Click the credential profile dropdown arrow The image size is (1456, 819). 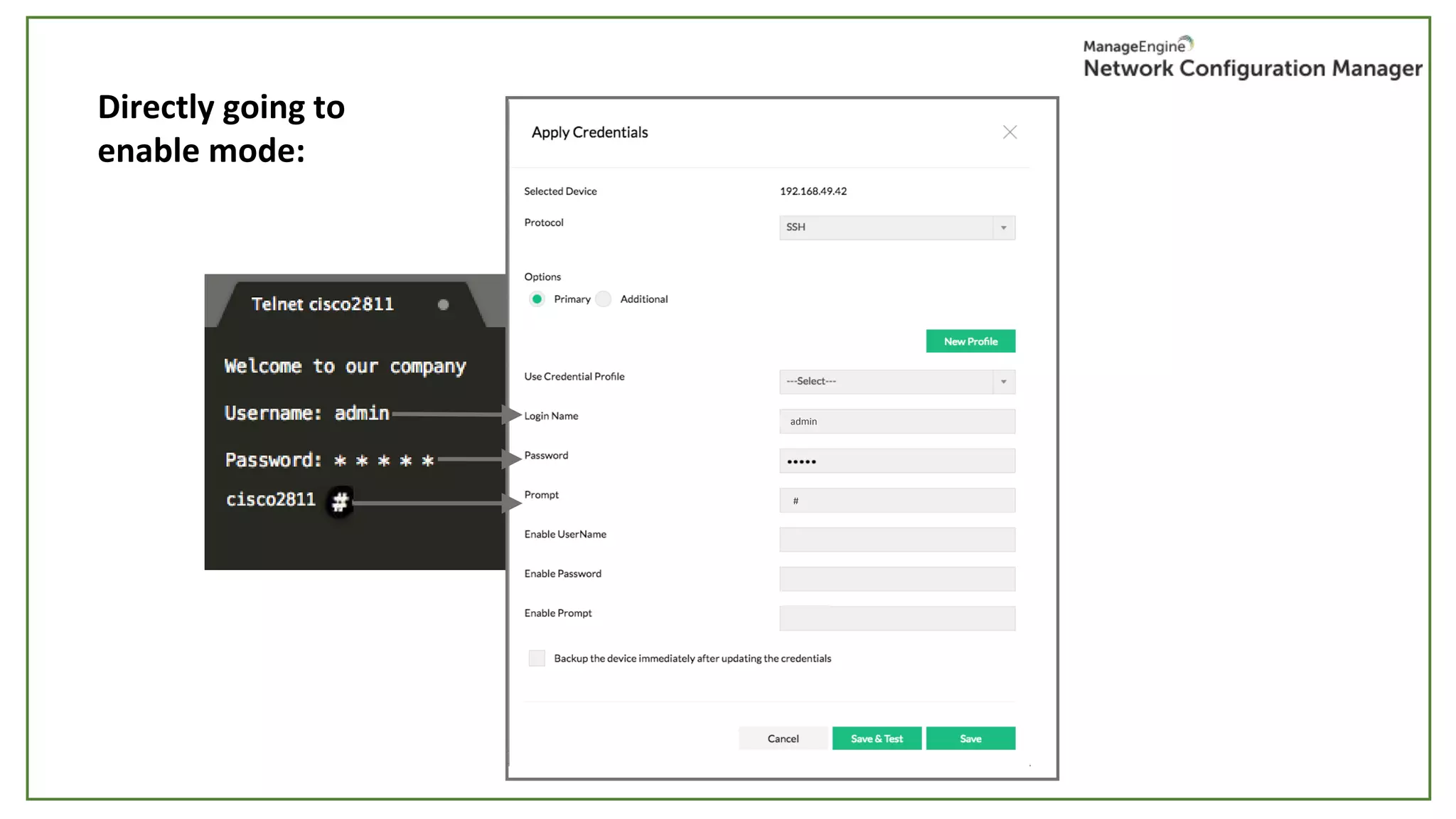click(1004, 382)
